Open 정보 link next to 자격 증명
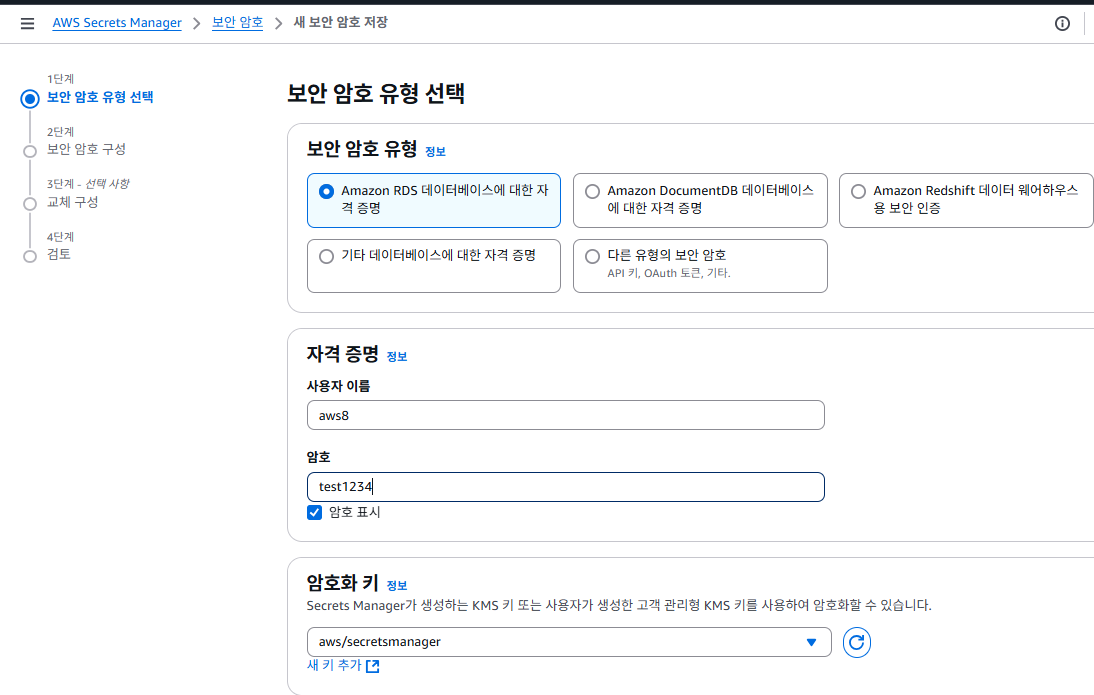This screenshot has width=1094, height=695. (397, 357)
